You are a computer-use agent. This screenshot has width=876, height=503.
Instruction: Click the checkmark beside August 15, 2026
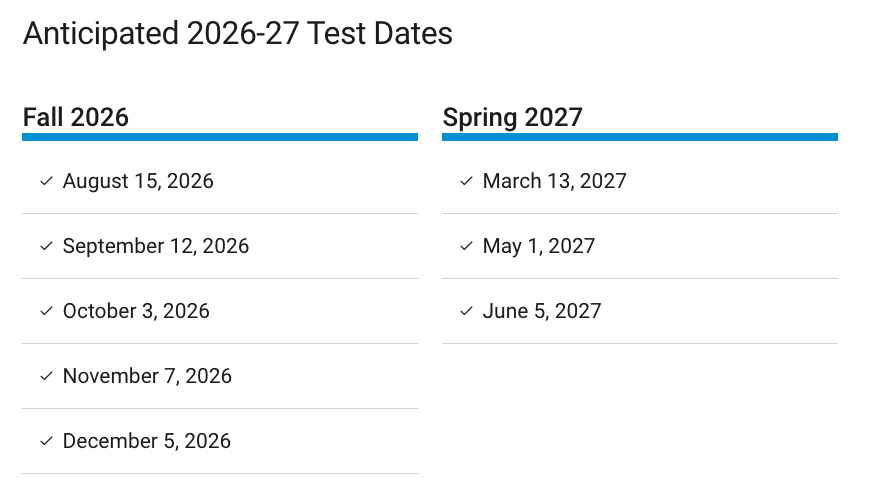pyautogui.click(x=46, y=181)
